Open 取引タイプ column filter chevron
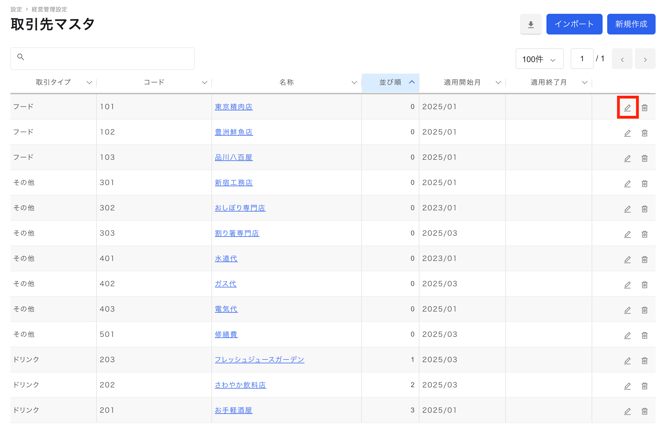This screenshot has height=434, width=670. click(x=89, y=82)
